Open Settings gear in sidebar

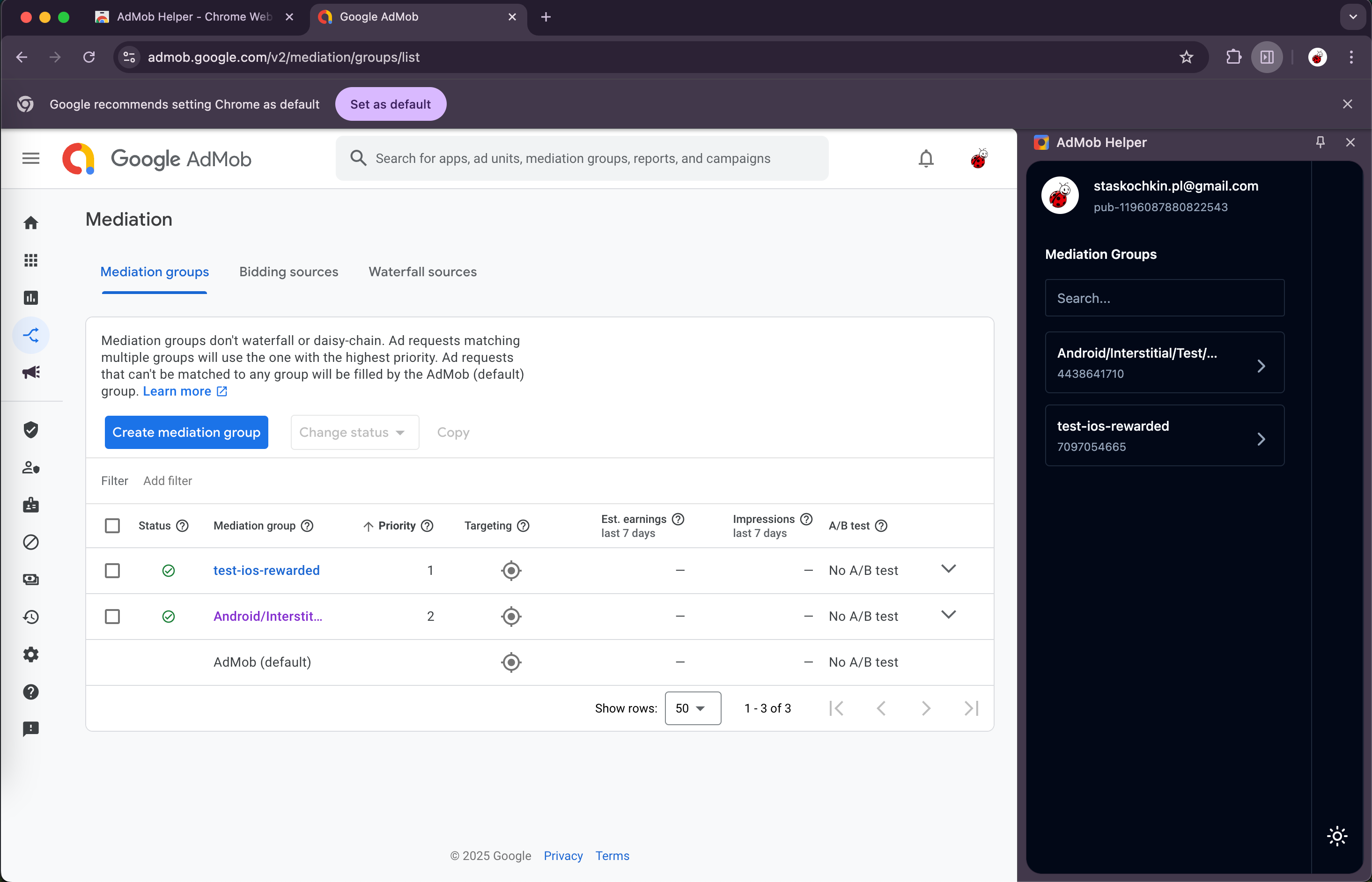(x=31, y=654)
